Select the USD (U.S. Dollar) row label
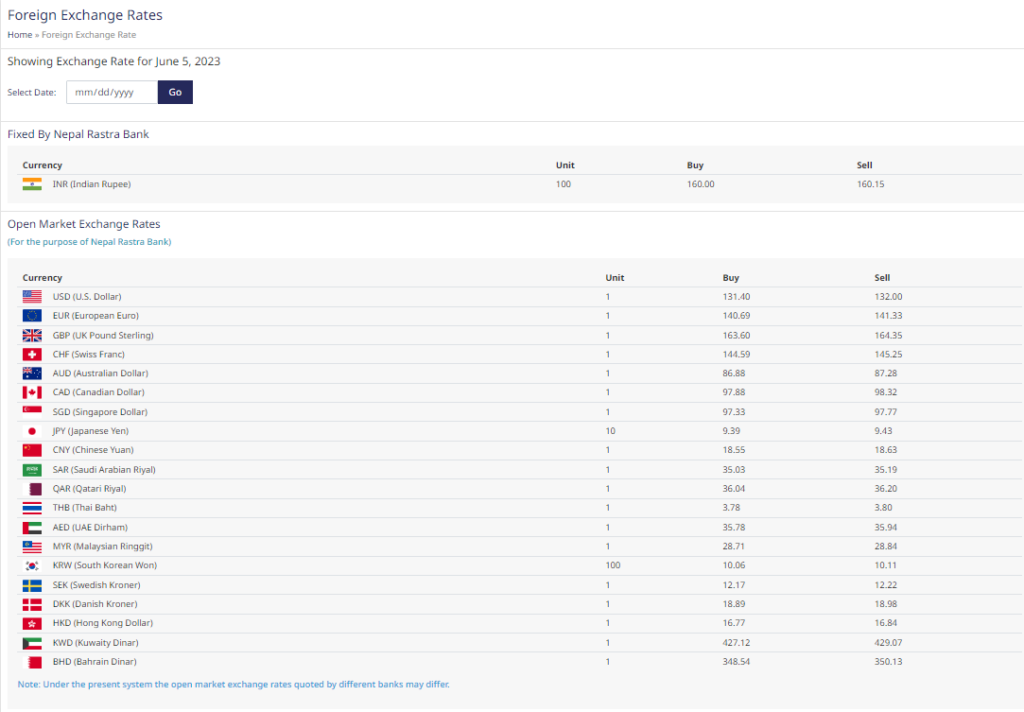 pyautogui.click(x=86, y=297)
